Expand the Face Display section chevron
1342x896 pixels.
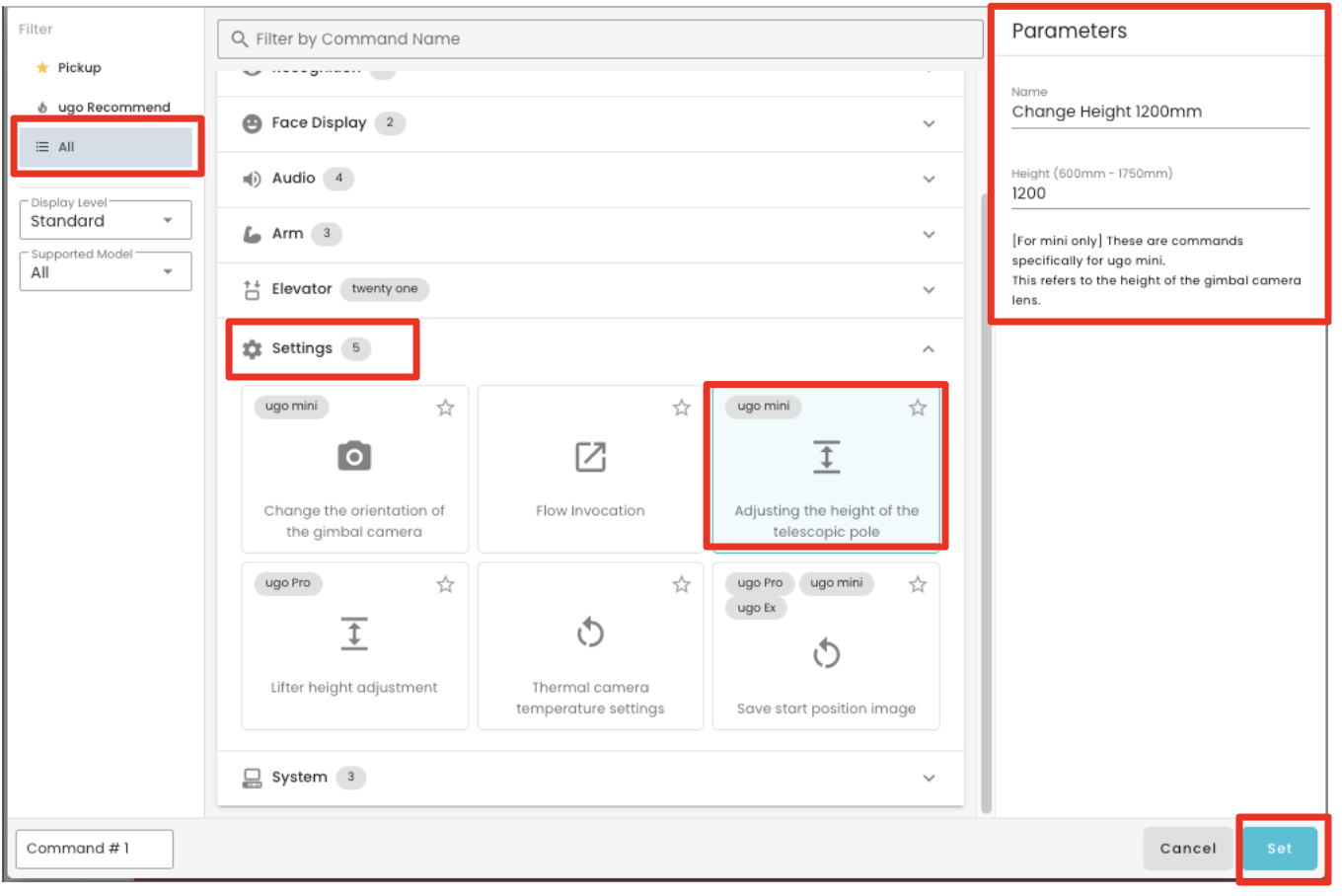click(929, 124)
